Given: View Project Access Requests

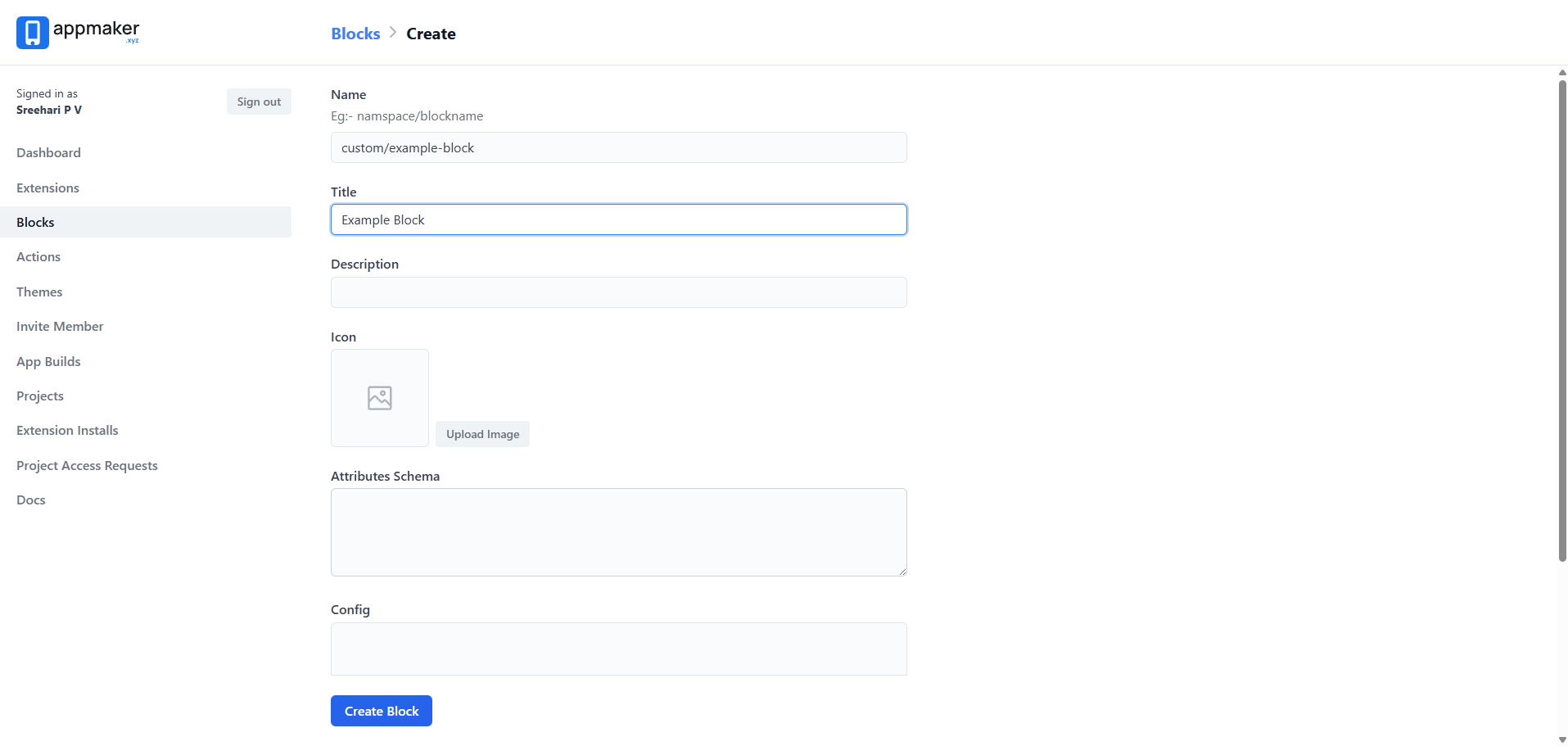Looking at the screenshot, I should tap(87, 465).
